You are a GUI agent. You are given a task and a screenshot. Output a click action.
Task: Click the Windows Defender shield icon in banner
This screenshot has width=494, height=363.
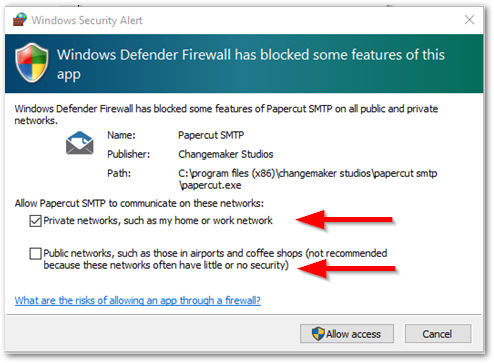point(32,63)
